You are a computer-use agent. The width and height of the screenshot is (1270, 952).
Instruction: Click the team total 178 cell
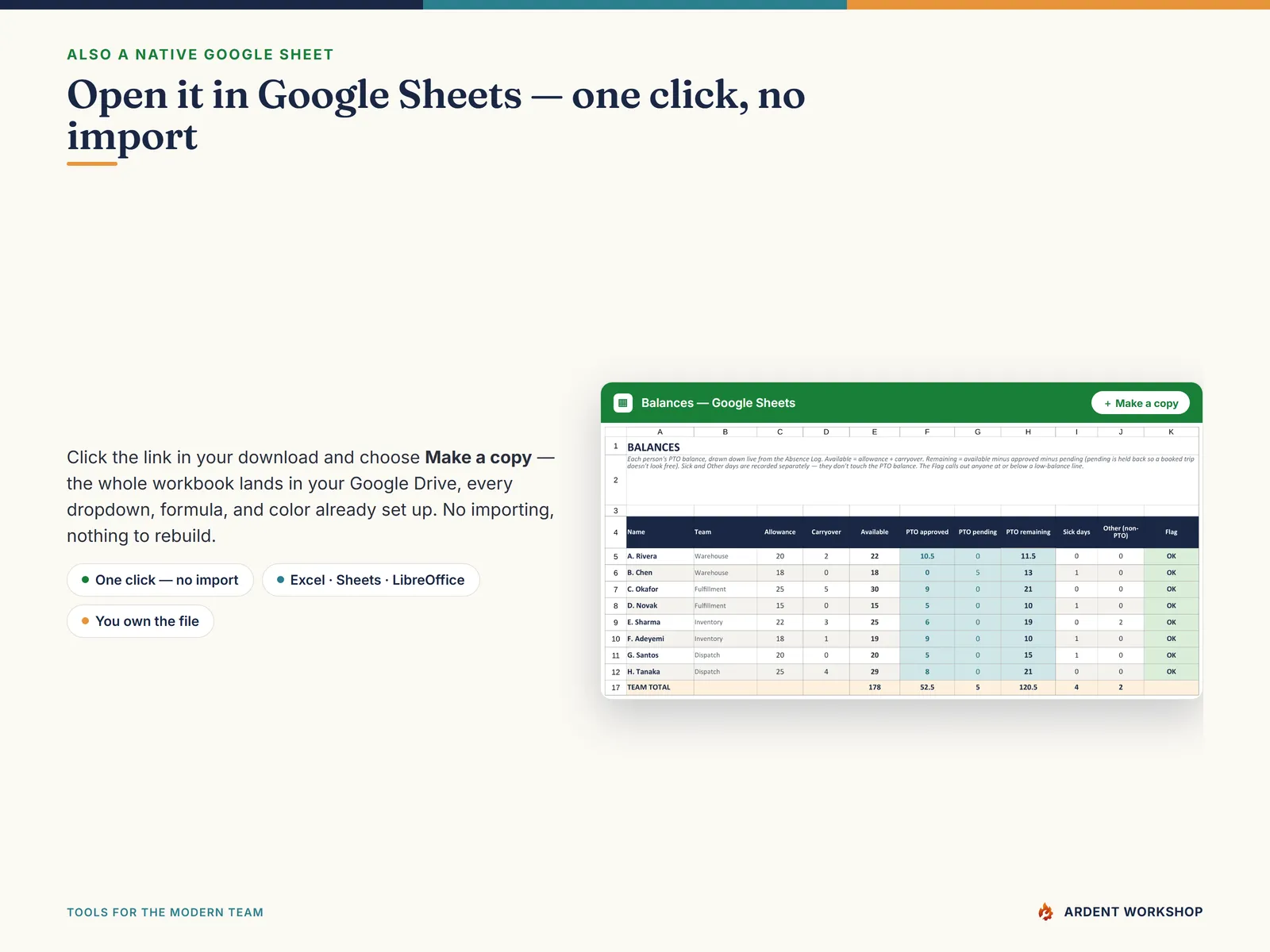click(875, 688)
